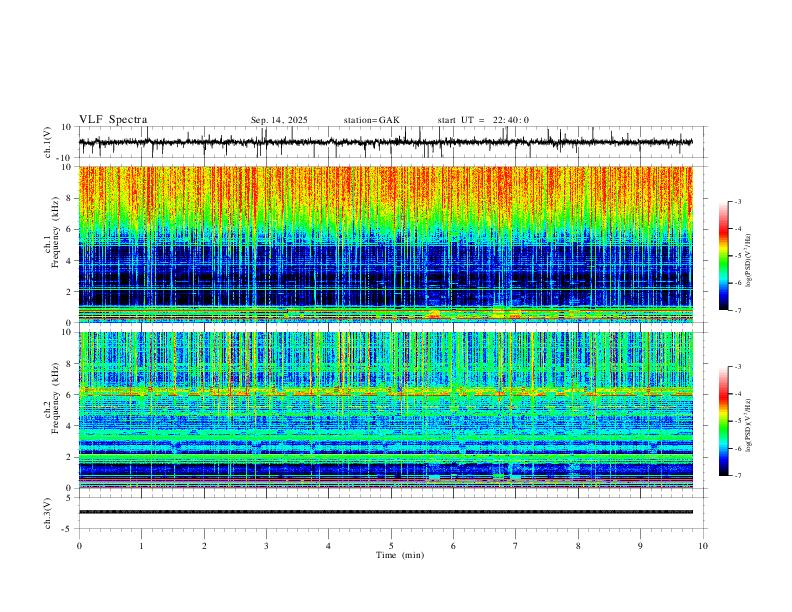Click the ch.1 log(PSD) colorbar label

tap(749, 260)
